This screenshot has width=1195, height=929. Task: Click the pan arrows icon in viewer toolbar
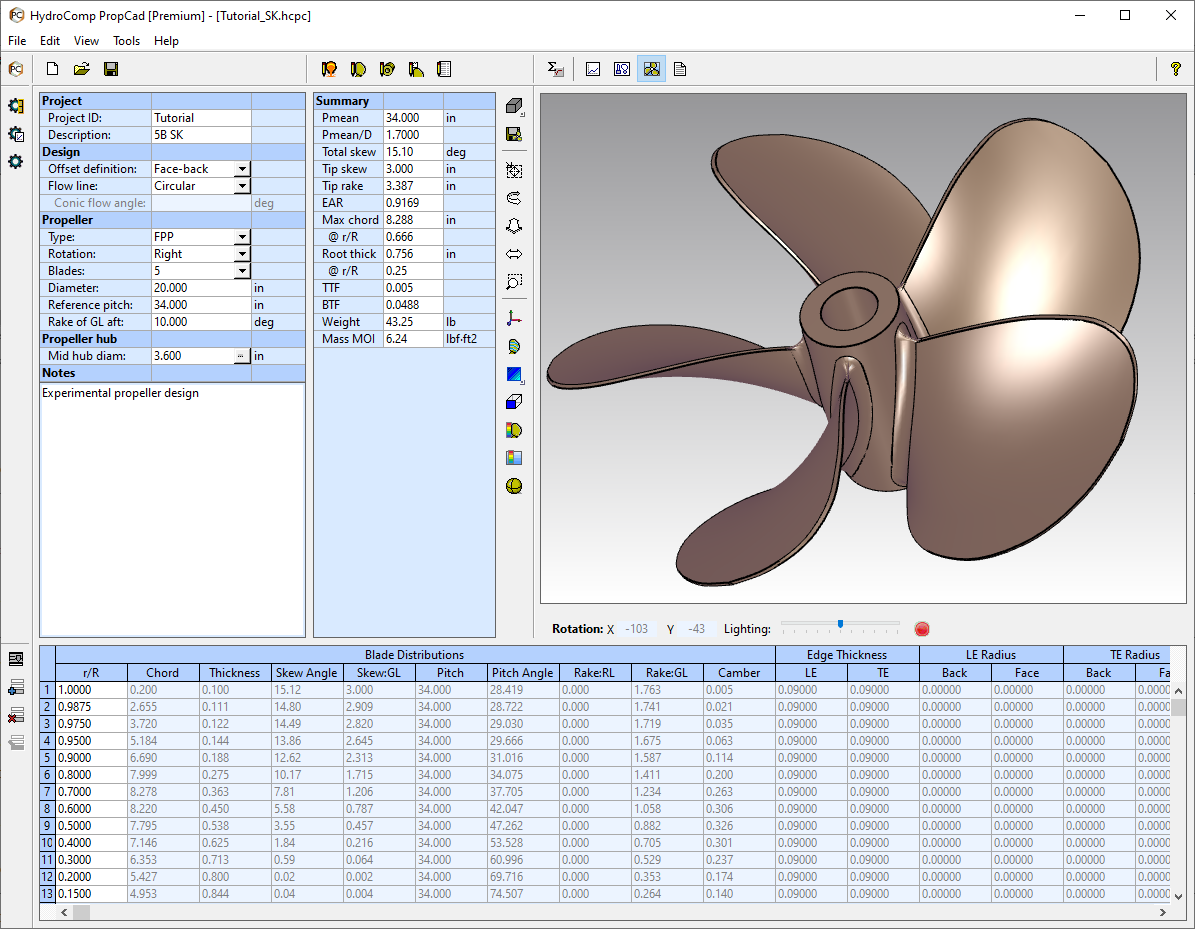[514, 254]
